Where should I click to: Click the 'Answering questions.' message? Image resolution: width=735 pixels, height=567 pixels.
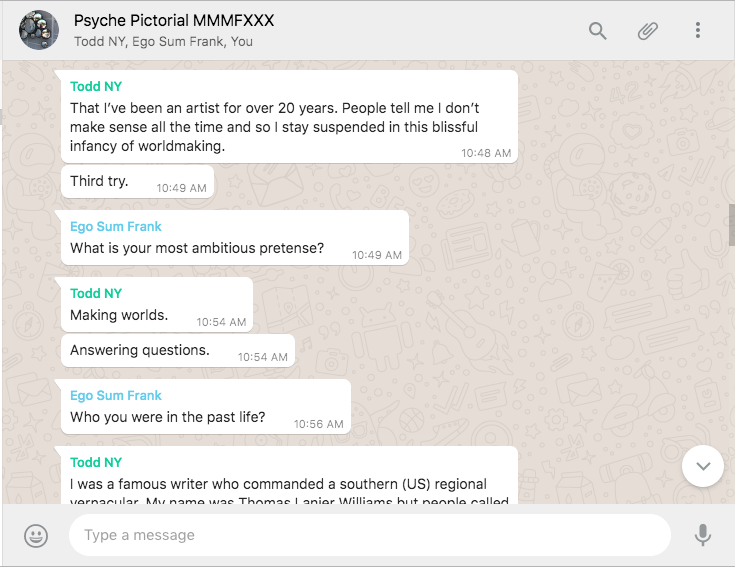(140, 350)
